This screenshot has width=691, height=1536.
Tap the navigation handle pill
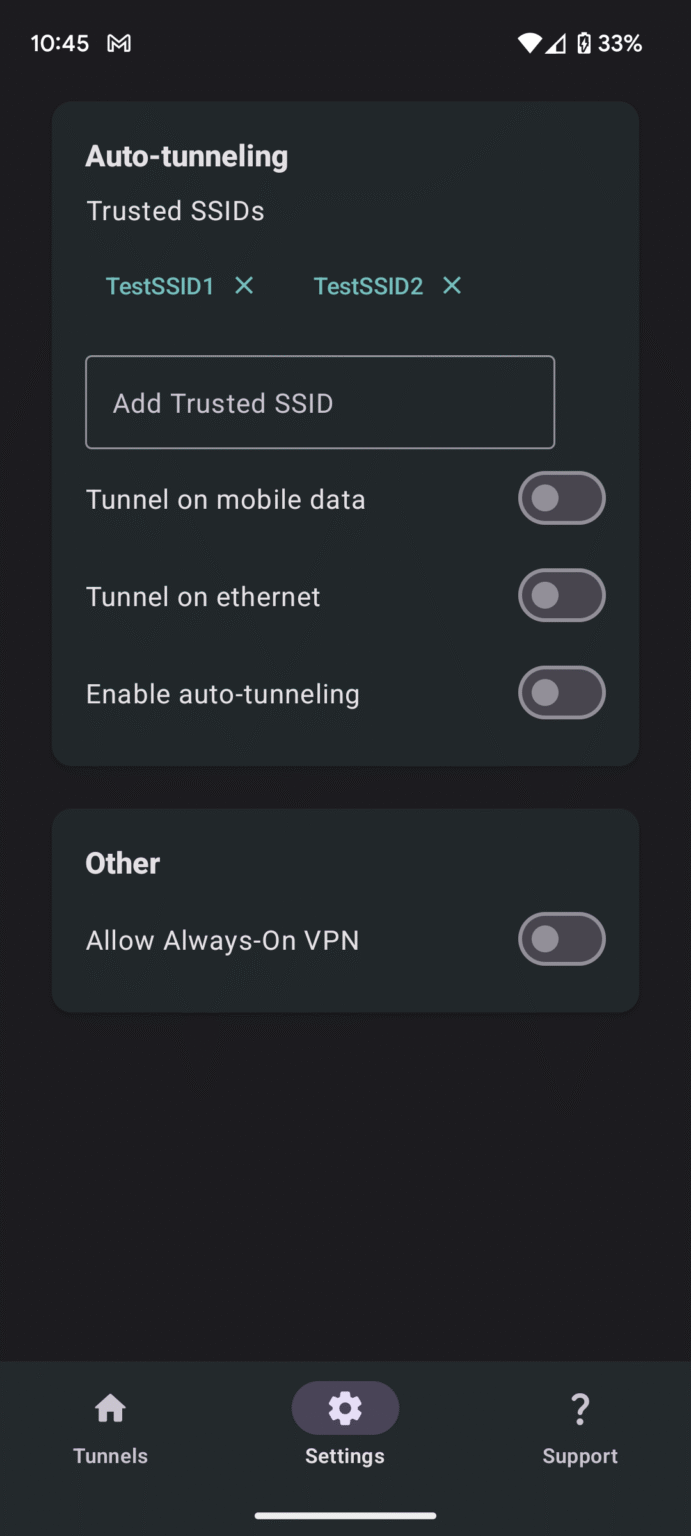click(345, 1513)
